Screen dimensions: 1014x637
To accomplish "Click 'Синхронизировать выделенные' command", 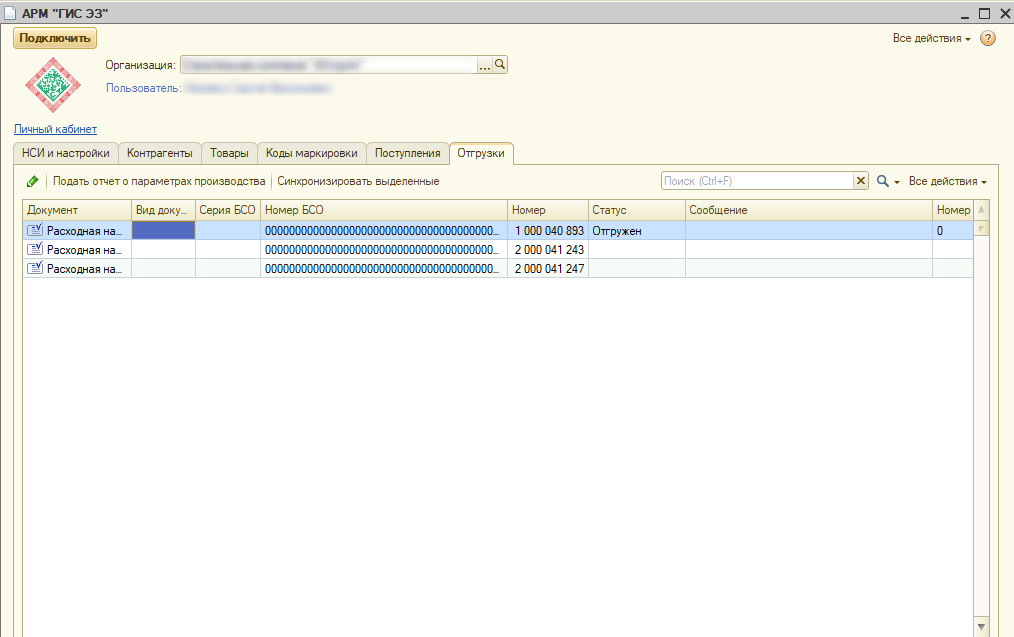I will (358, 182).
